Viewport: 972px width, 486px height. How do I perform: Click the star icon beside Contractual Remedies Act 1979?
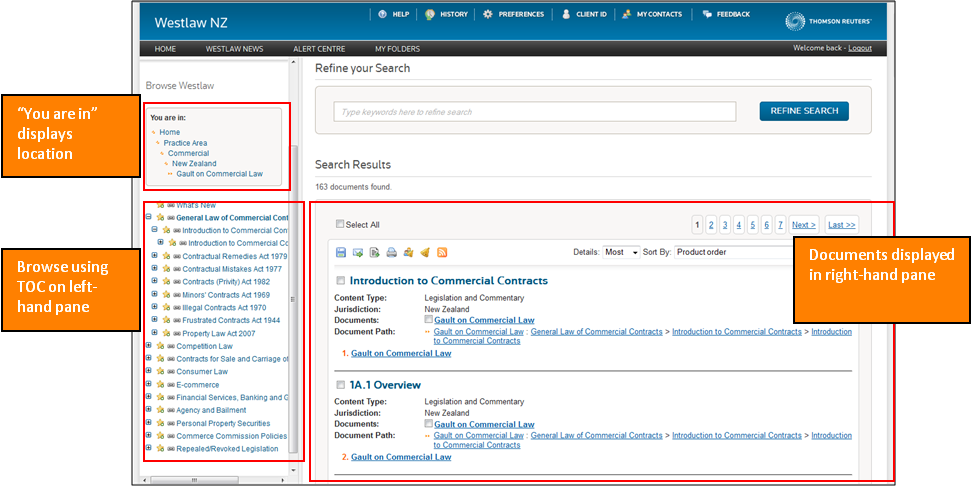(x=166, y=256)
